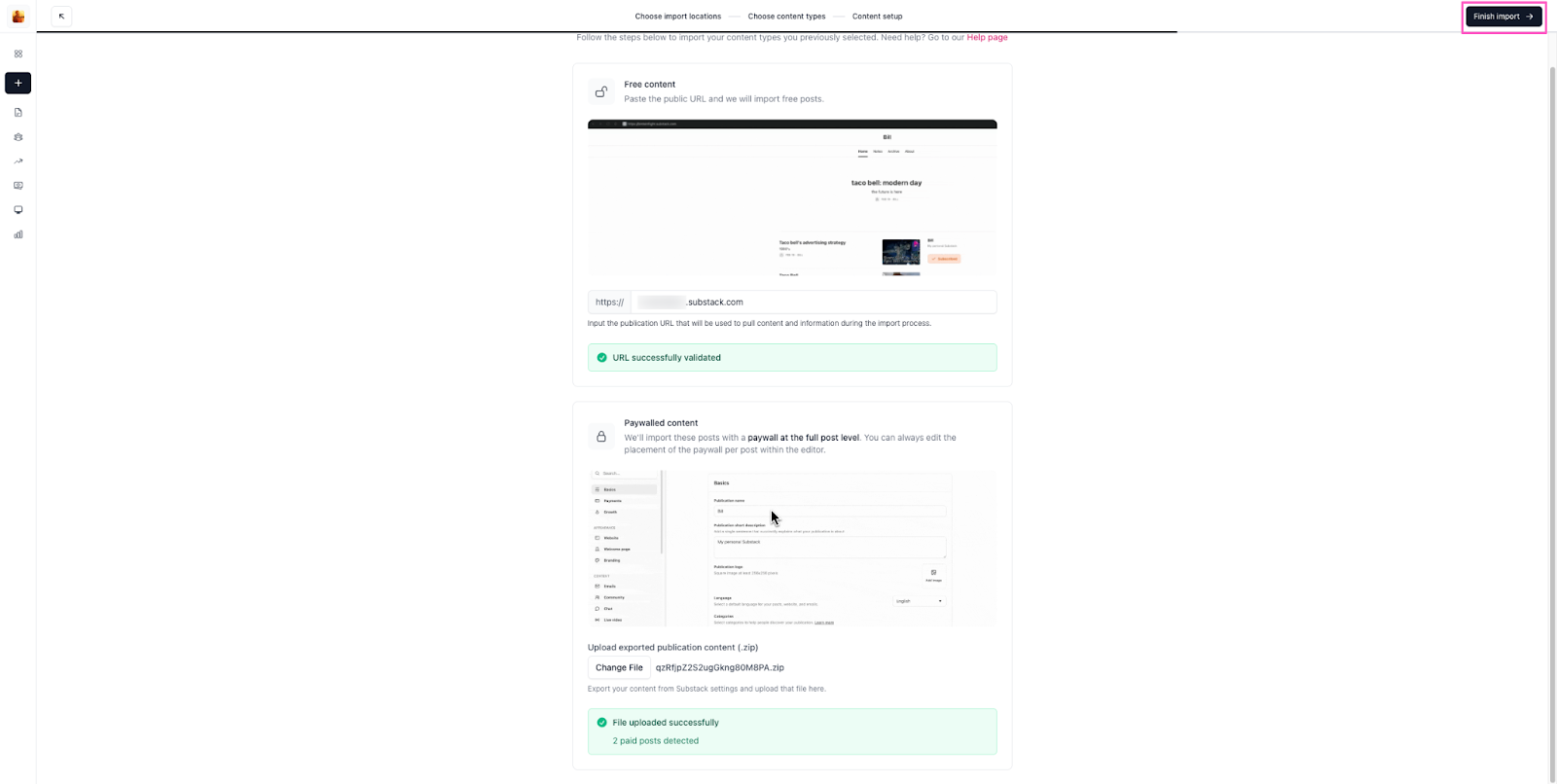Open the Help page link

[987, 38]
